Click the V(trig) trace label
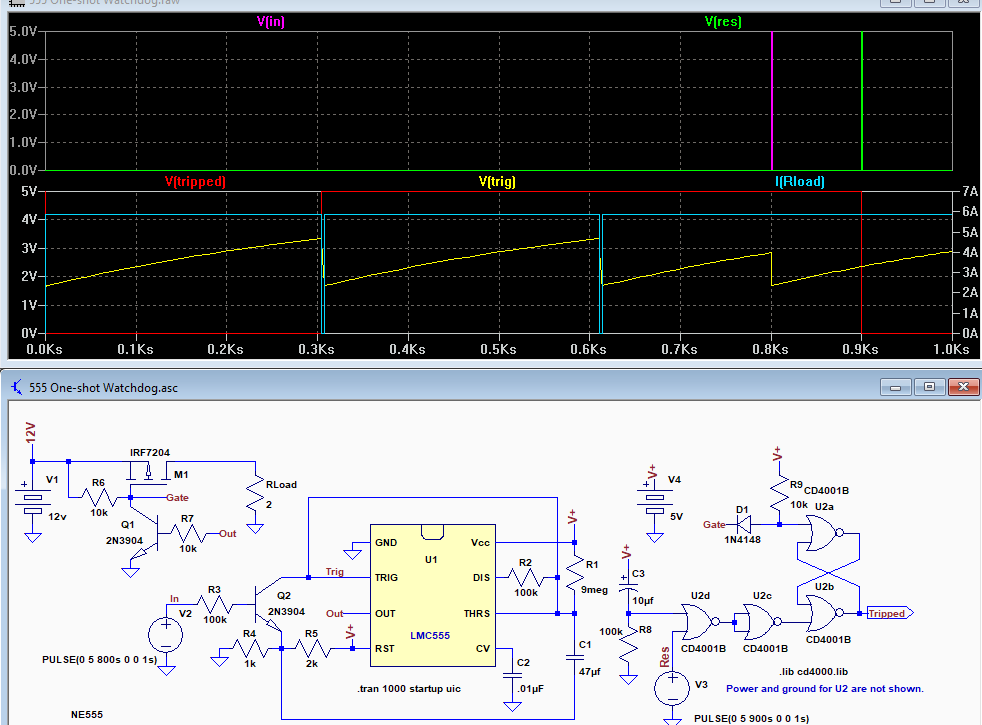The image size is (982, 725). pyautogui.click(x=497, y=182)
